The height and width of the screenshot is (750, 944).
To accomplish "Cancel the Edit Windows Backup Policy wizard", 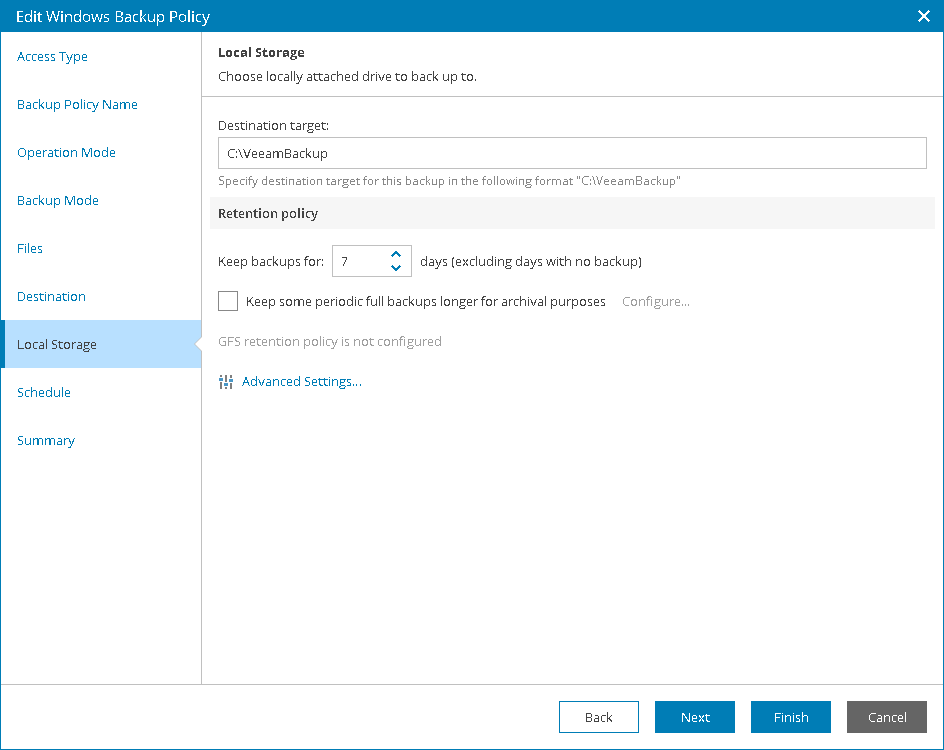I will point(886,717).
